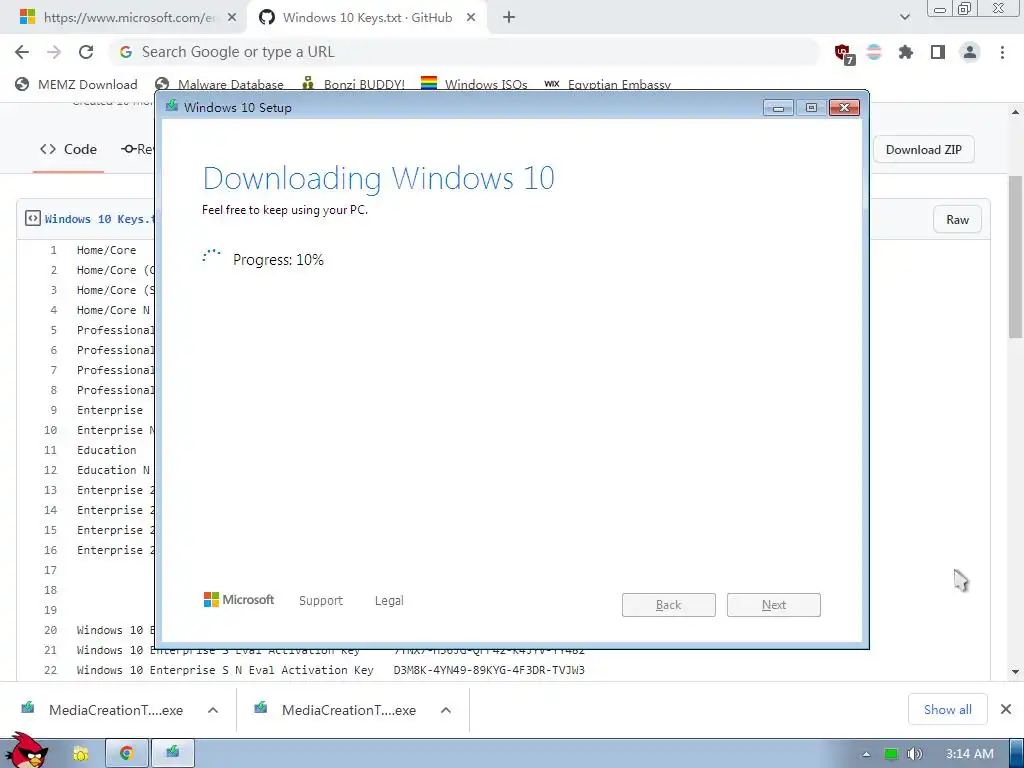Screen dimensions: 1024x768
Task: Select the D3M8K-4YN49-89KYG-4F3DR-TVJW3 key text
Action: [489, 670]
